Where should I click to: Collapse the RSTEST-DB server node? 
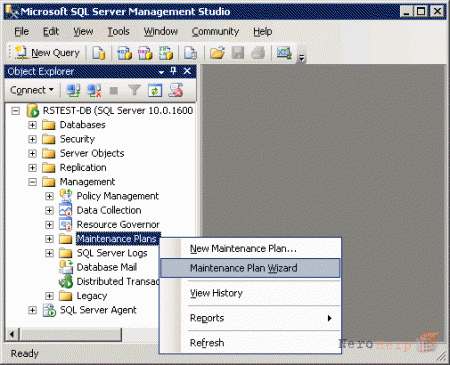(16, 111)
